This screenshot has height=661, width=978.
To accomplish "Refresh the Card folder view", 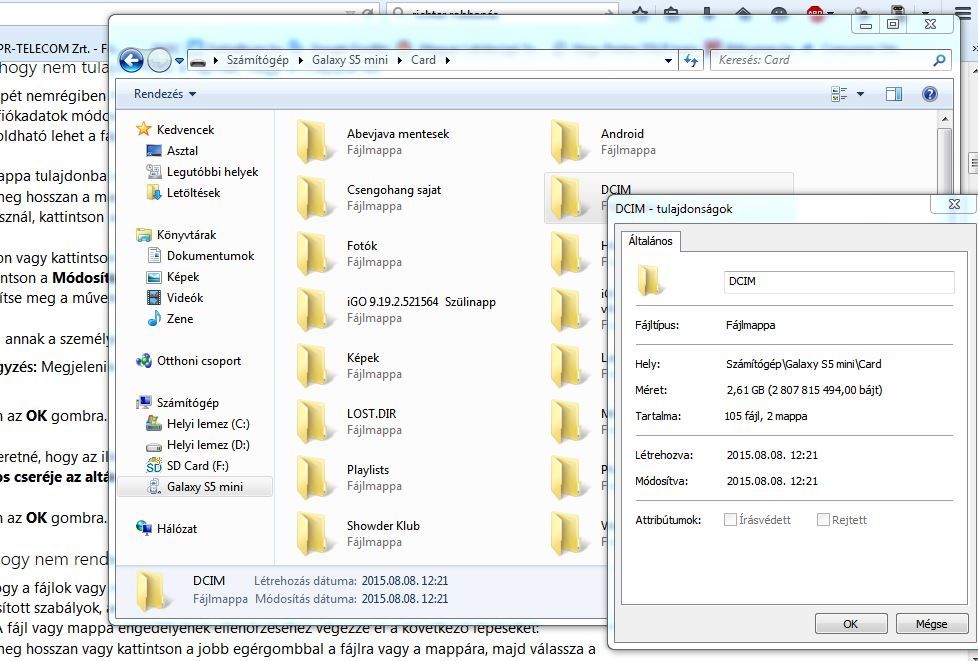I will coord(690,60).
